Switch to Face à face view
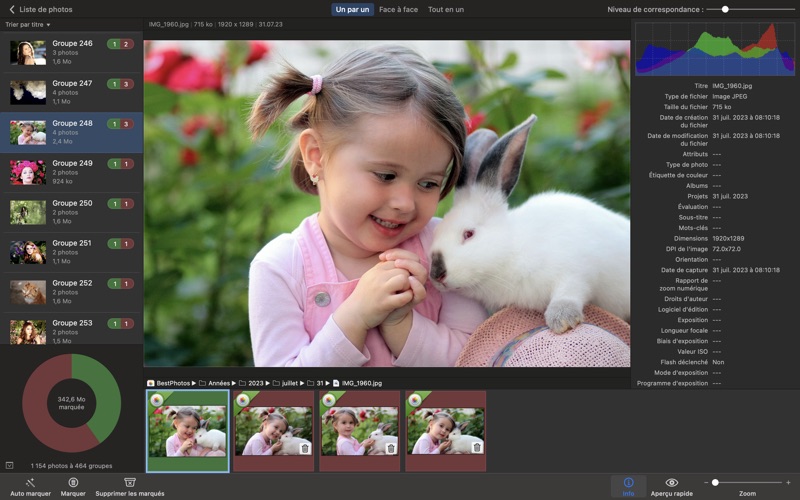Image resolution: width=800 pixels, height=500 pixels. 398,9
